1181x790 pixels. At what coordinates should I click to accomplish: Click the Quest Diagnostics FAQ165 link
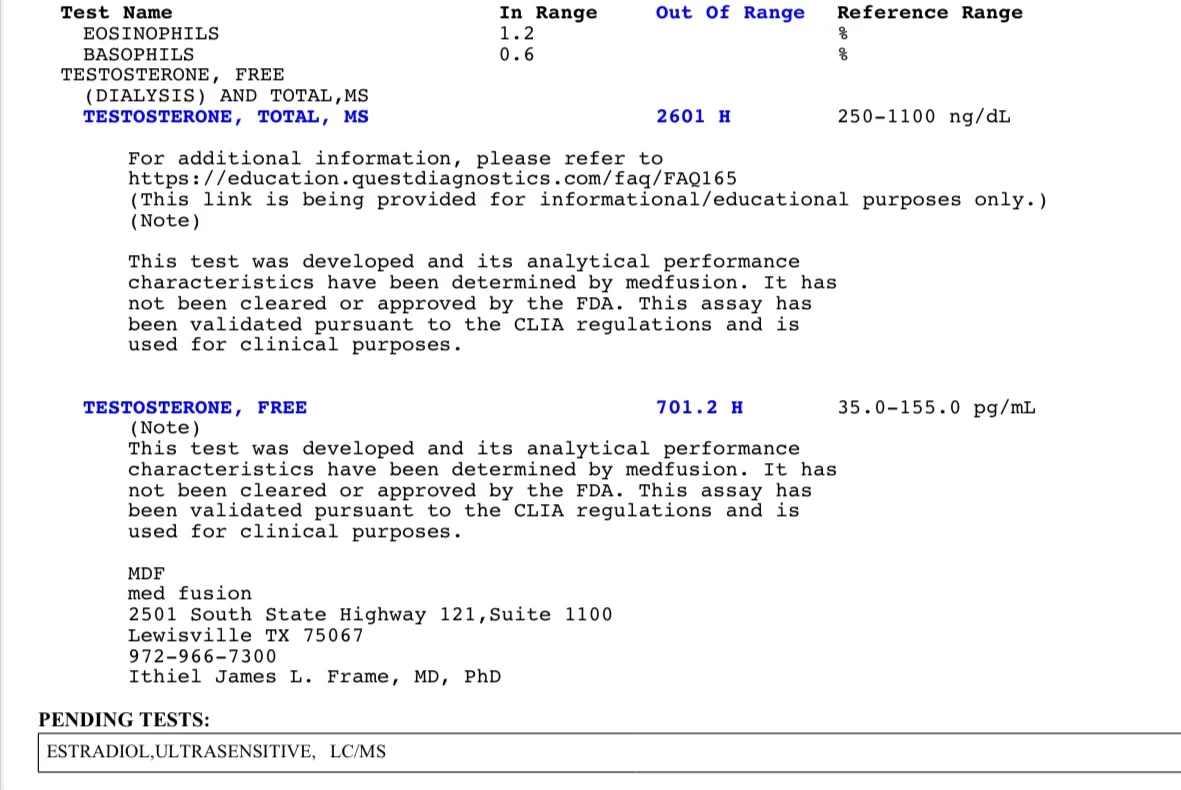(x=432, y=179)
